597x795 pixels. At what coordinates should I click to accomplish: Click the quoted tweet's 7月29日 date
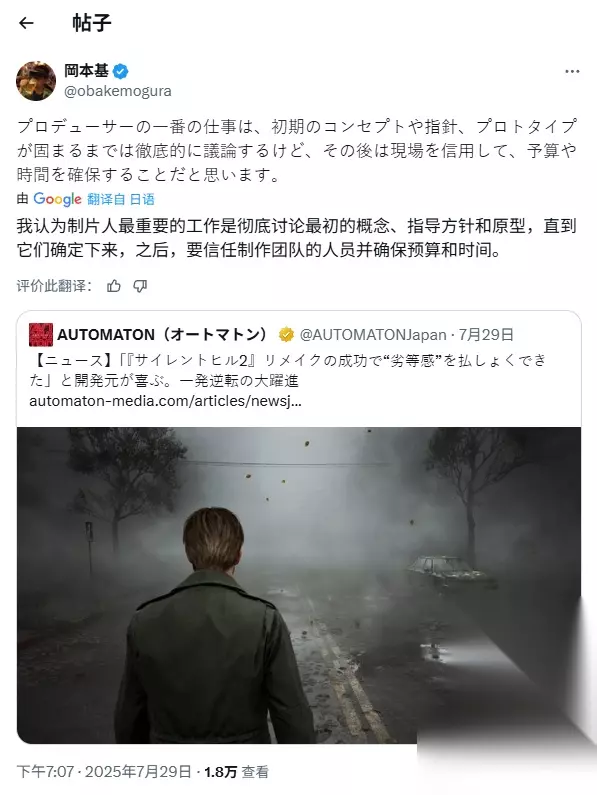[486, 335]
